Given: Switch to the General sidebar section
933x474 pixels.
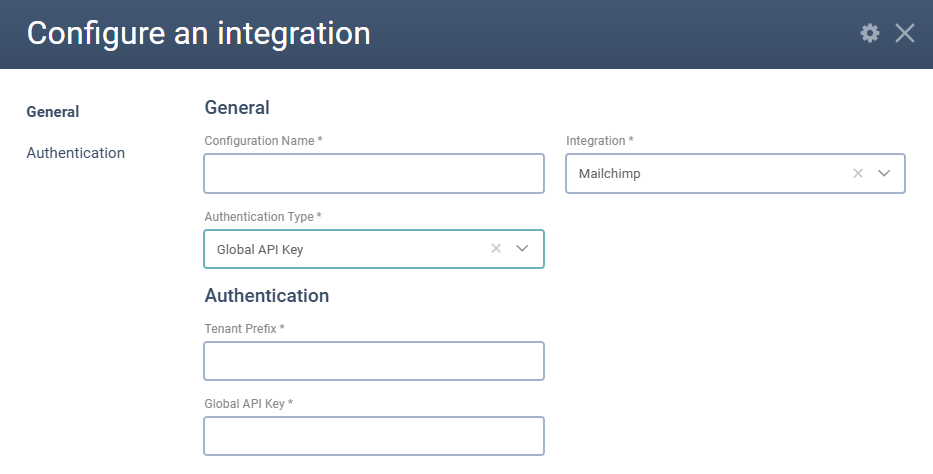Looking at the screenshot, I should [53, 112].
